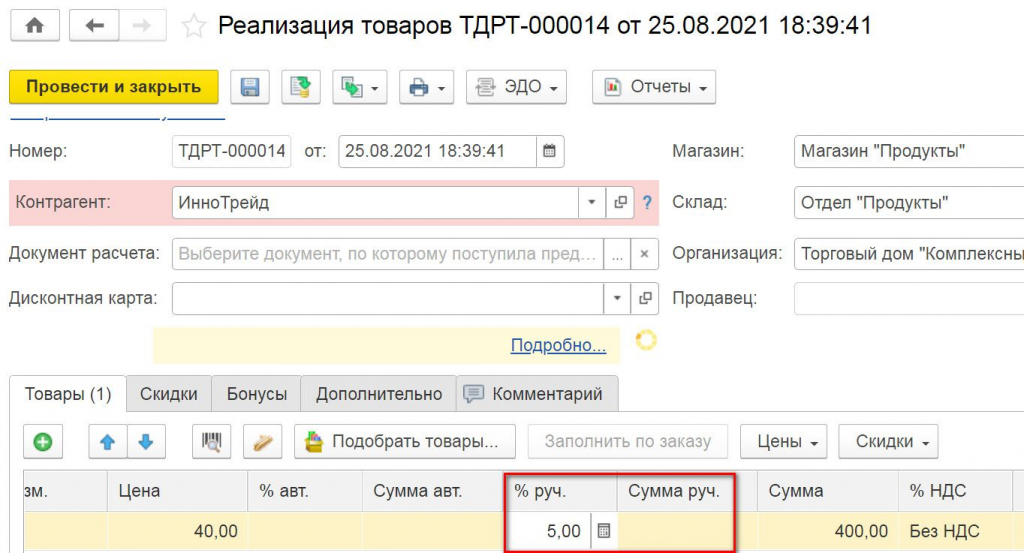This screenshot has width=1024, height=553.
Task: Add document to favorites star
Action: point(193,27)
